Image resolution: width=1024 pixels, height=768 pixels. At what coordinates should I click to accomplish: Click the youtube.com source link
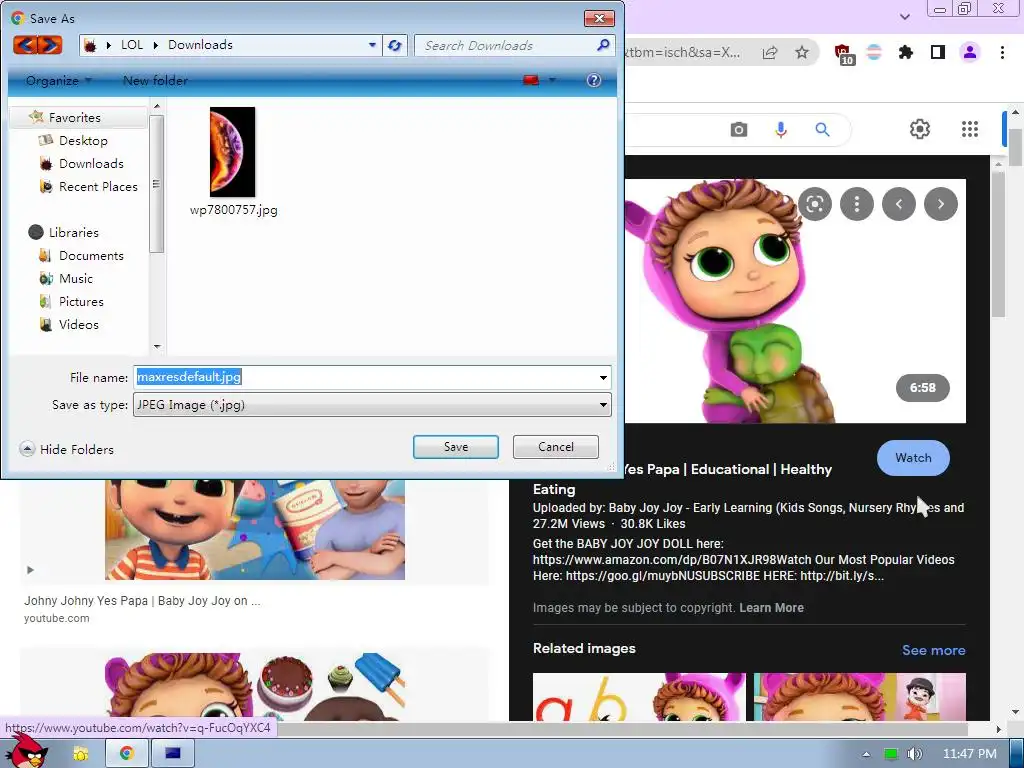coord(57,618)
